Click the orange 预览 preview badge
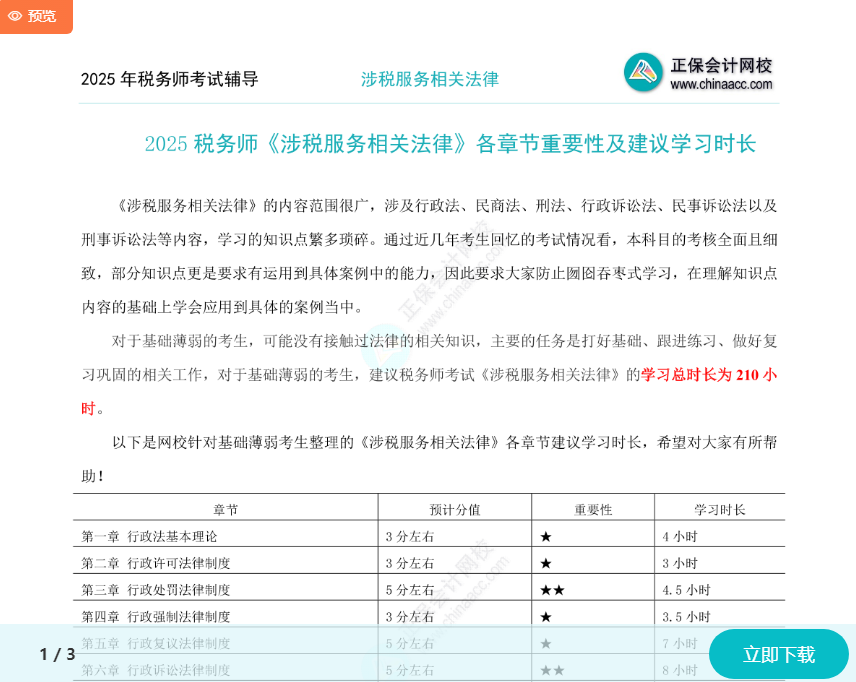The height and width of the screenshot is (682, 856). coord(36,16)
